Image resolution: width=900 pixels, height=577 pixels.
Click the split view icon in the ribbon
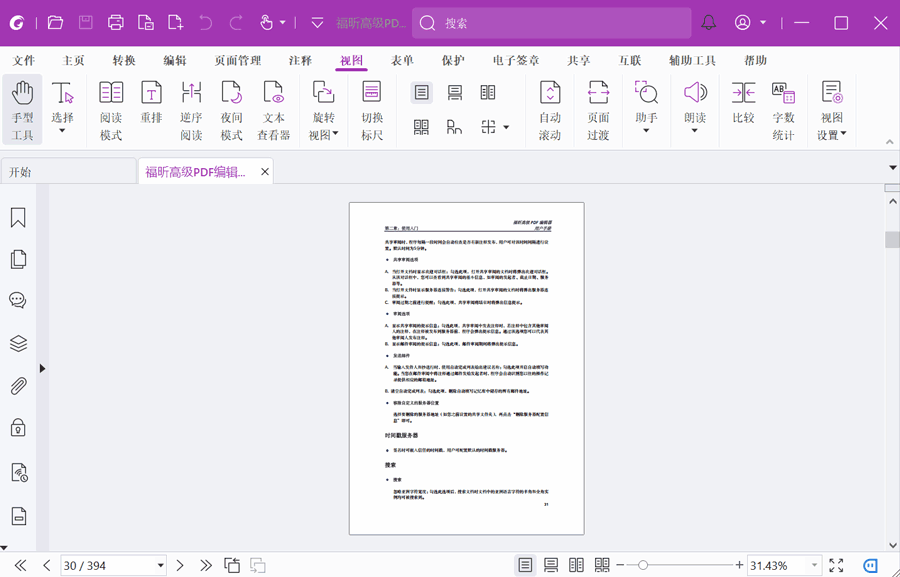[x=488, y=127]
